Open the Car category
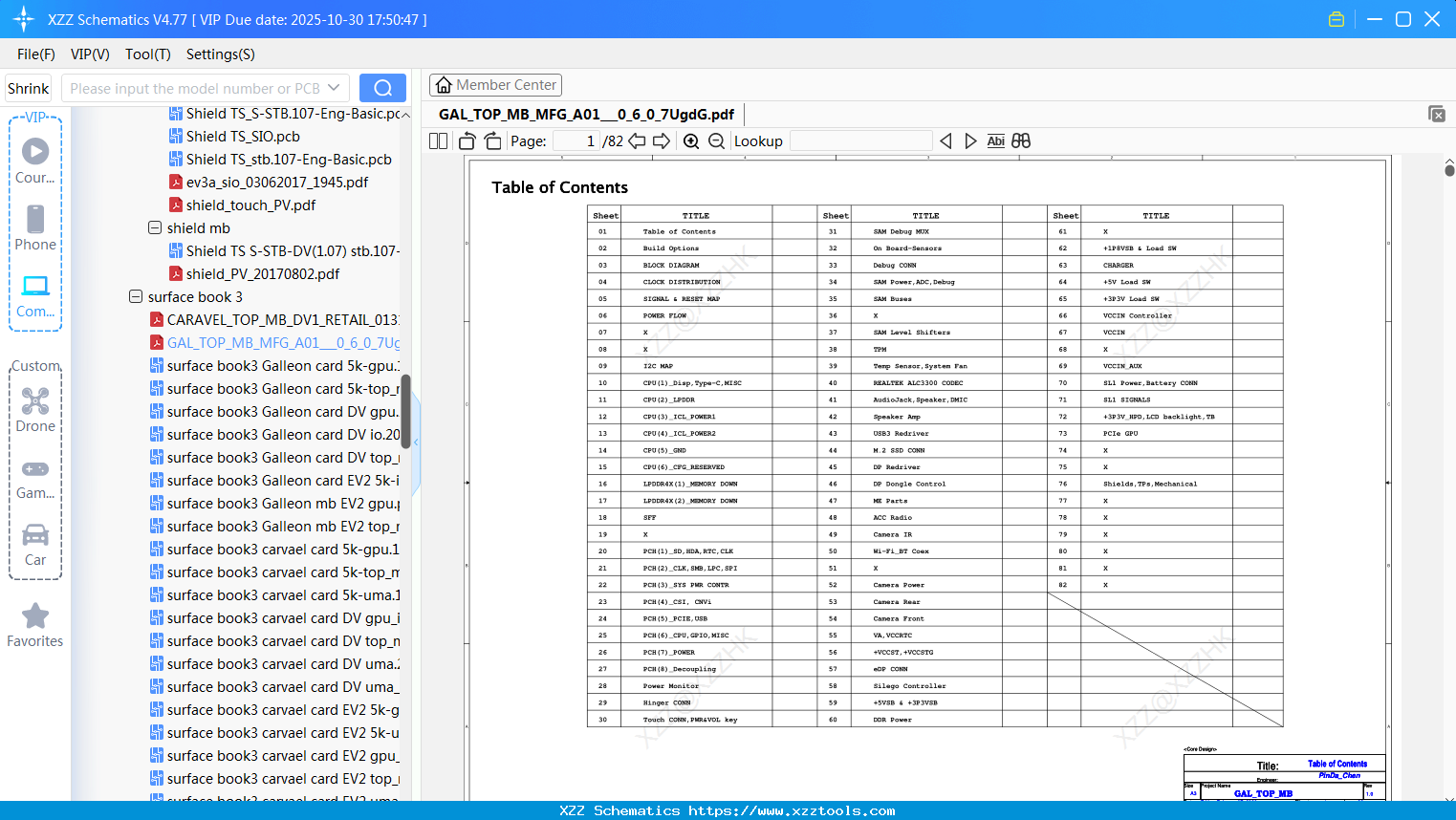This screenshot has width=1456, height=820. coord(35,545)
